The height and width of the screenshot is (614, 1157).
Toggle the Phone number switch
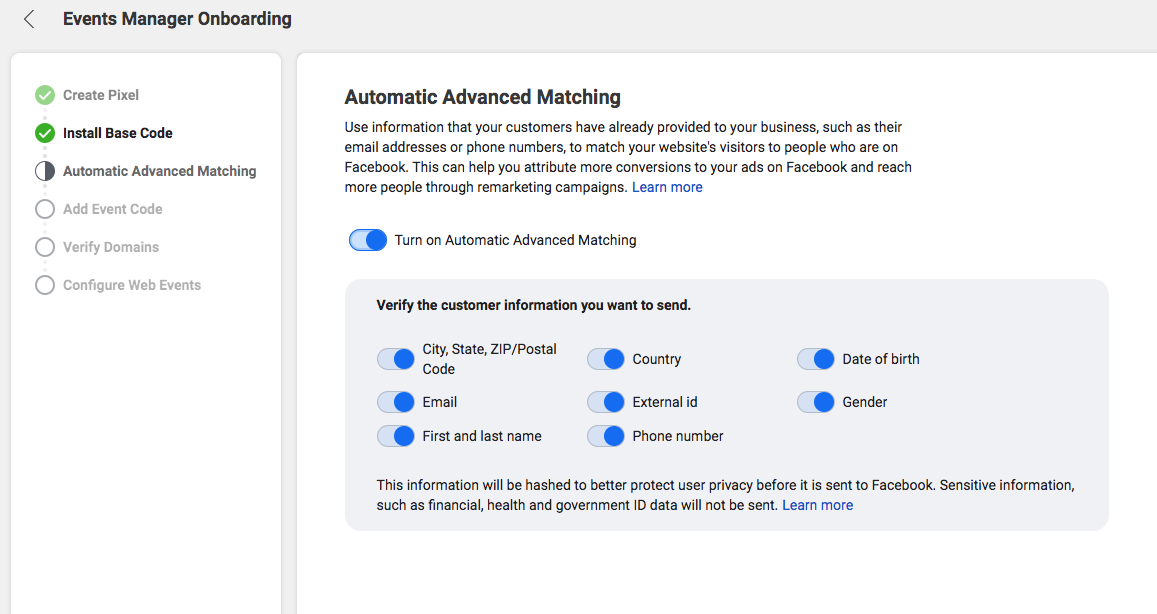(x=606, y=436)
